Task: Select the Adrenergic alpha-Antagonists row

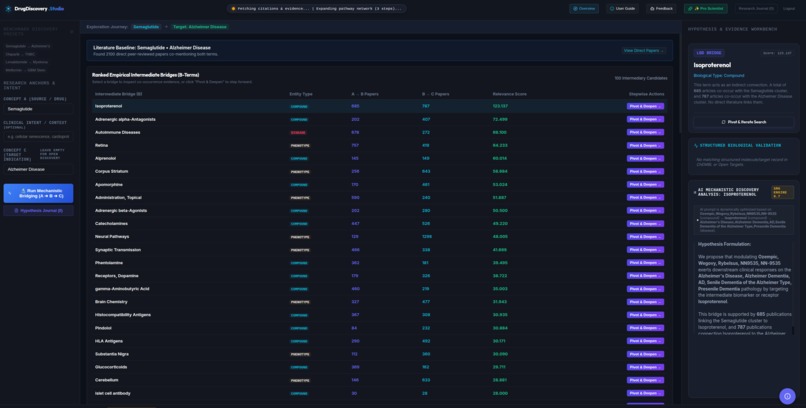Action: (379, 119)
